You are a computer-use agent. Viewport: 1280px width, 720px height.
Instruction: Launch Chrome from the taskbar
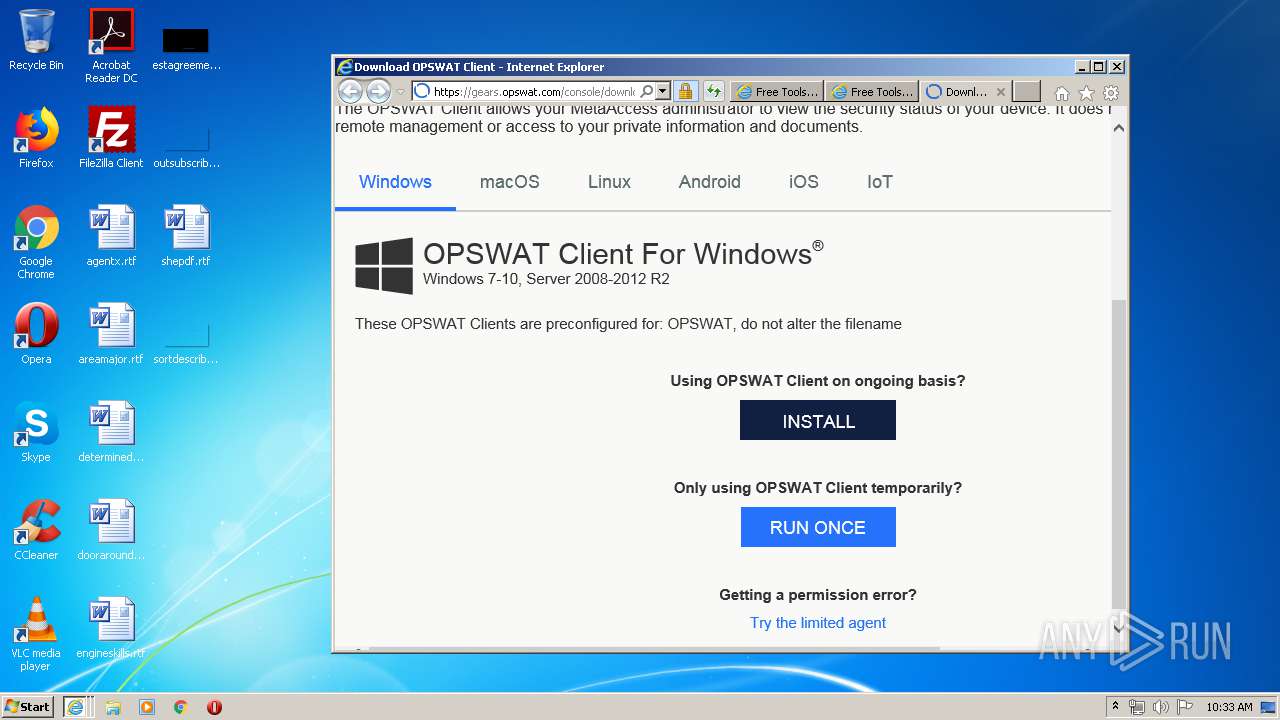(181, 707)
